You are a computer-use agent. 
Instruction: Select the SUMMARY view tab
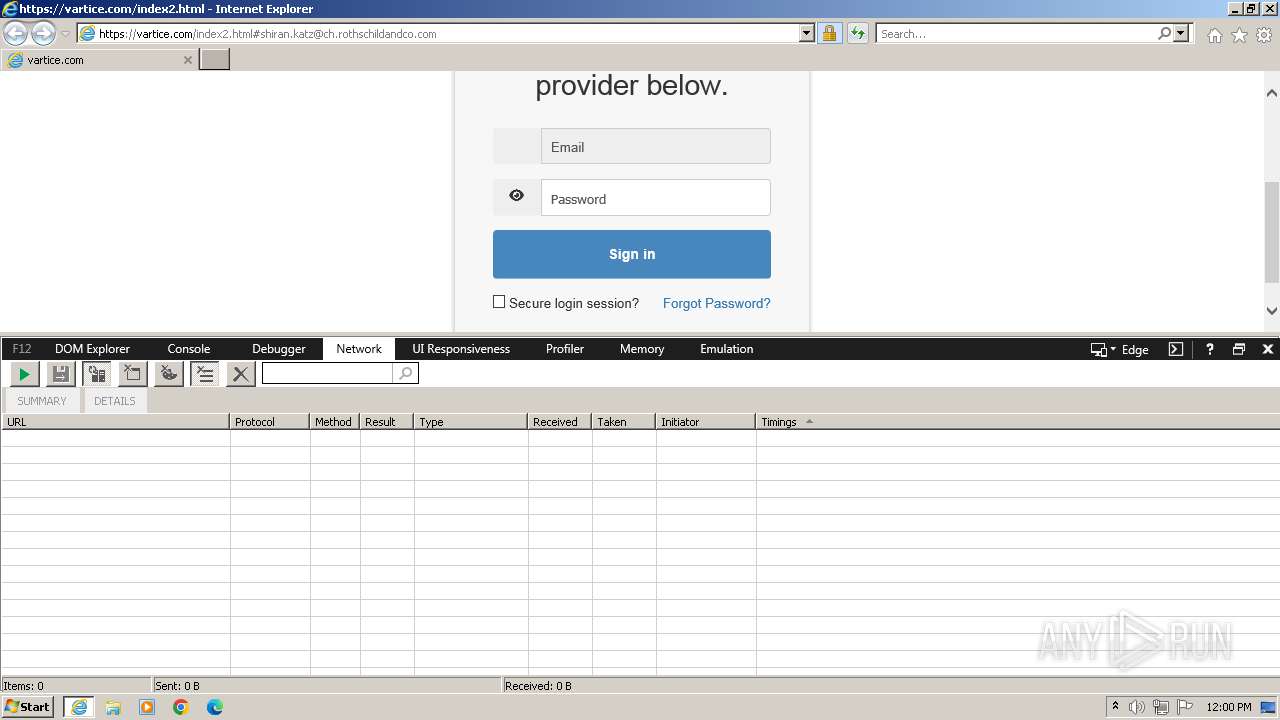coord(42,401)
